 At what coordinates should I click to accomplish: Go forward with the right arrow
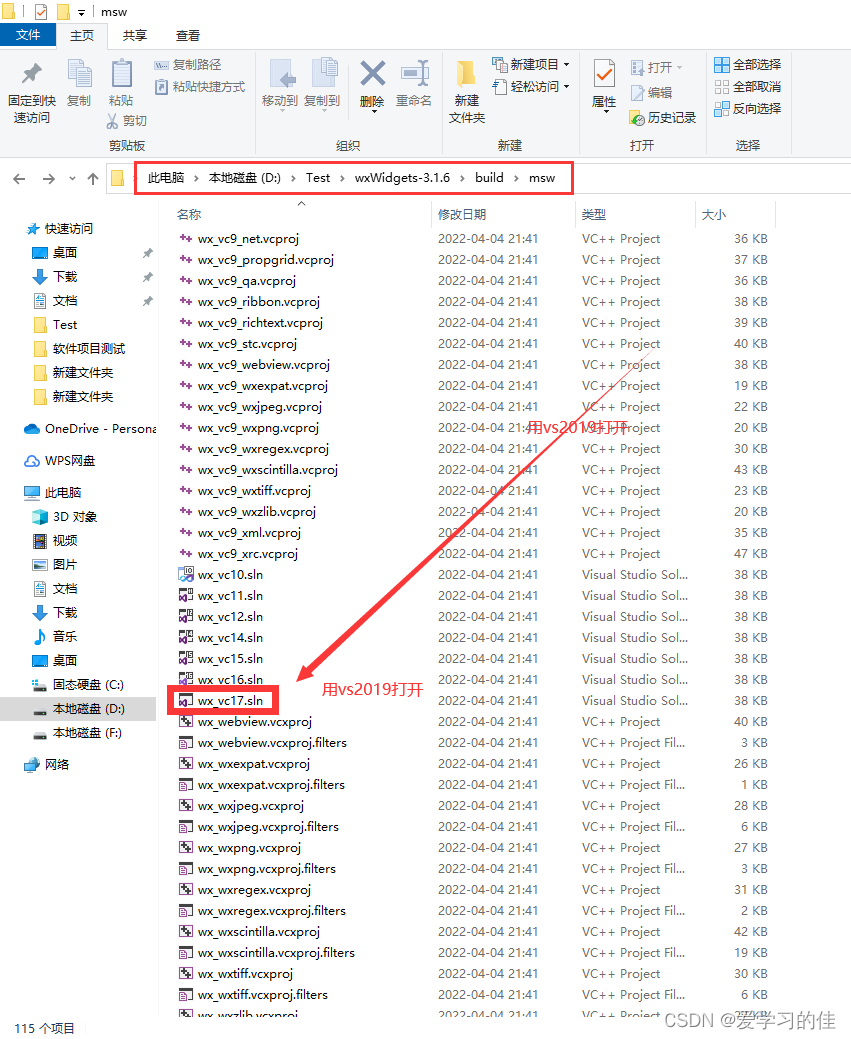[48, 178]
